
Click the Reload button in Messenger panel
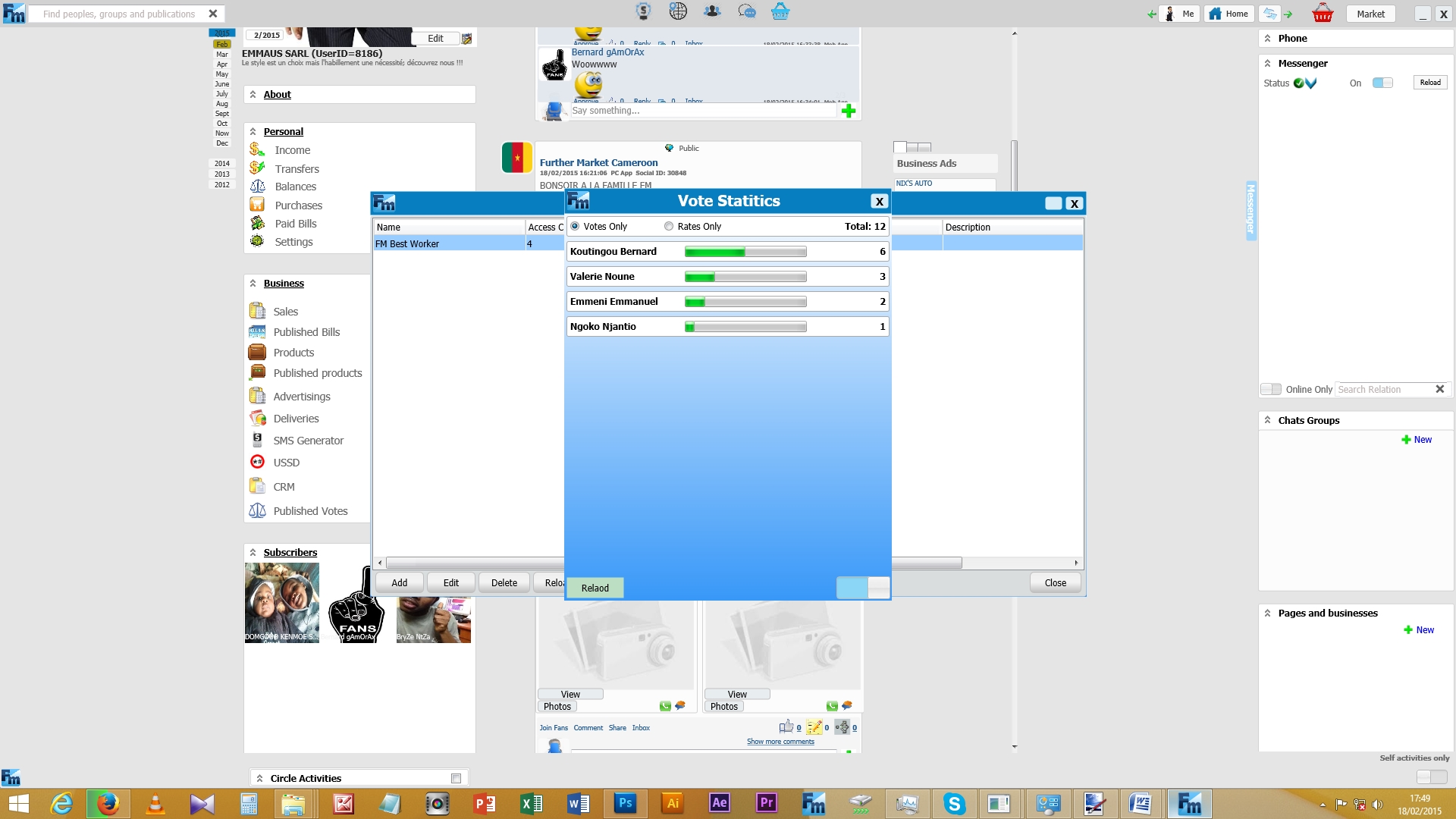pyautogui.click(x=1430, y=82)
